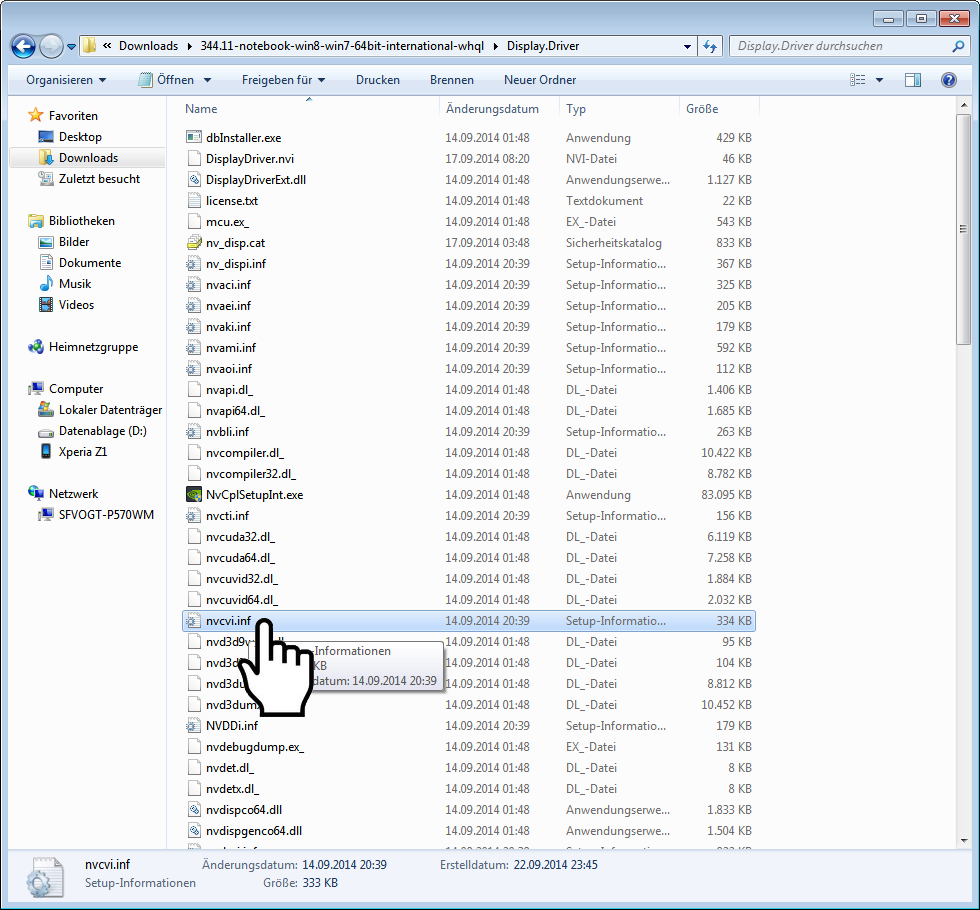The height and width of the screenshot is (910, 980).
Task: Sort by the Größe column header
Action: pyautogui.click(x=719, y=109)
